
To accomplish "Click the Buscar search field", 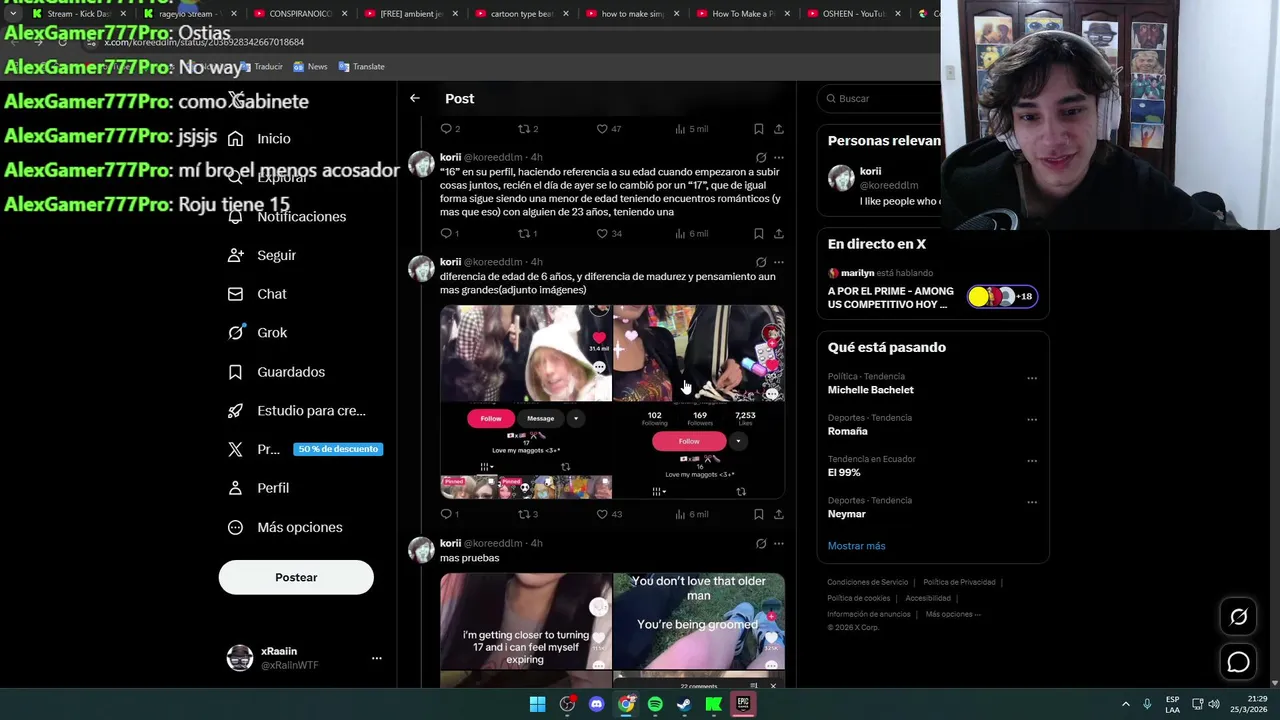I will [880, 98].
